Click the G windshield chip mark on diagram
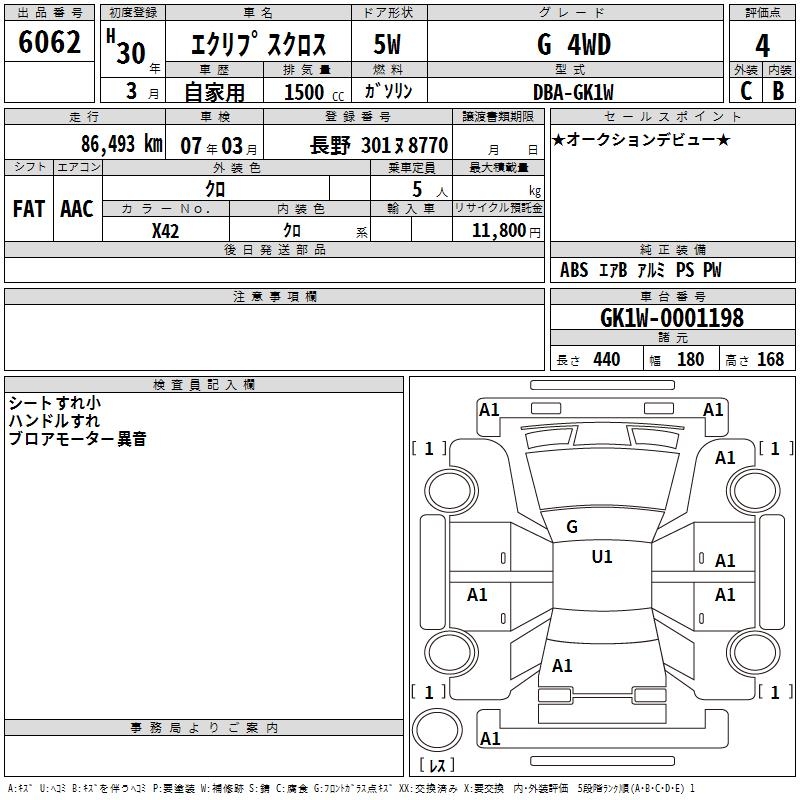This screenshot has height=800, width=800. pyautogui.click(x=572, y=527)
